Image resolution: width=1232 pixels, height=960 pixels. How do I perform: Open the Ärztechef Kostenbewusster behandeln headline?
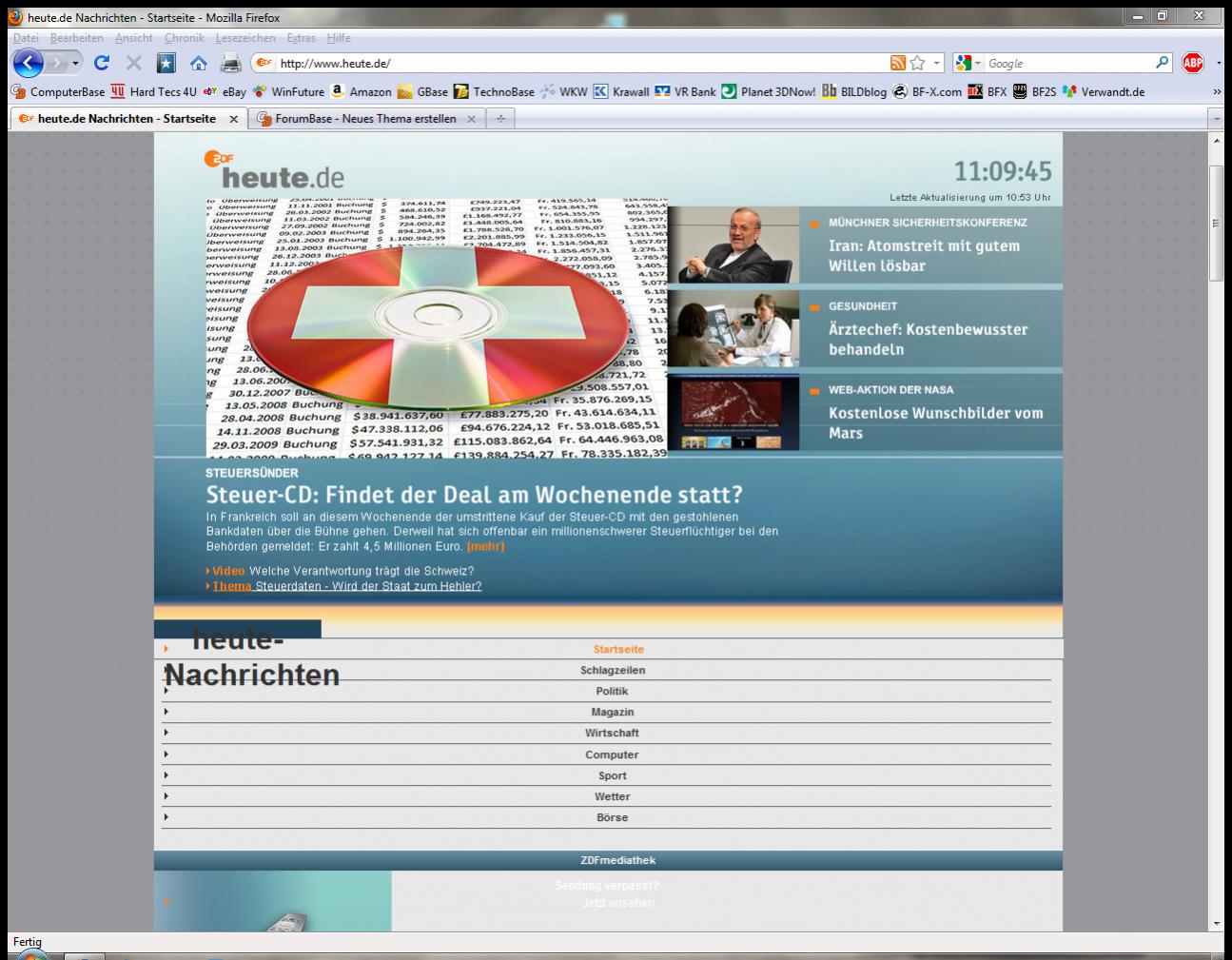929,340
